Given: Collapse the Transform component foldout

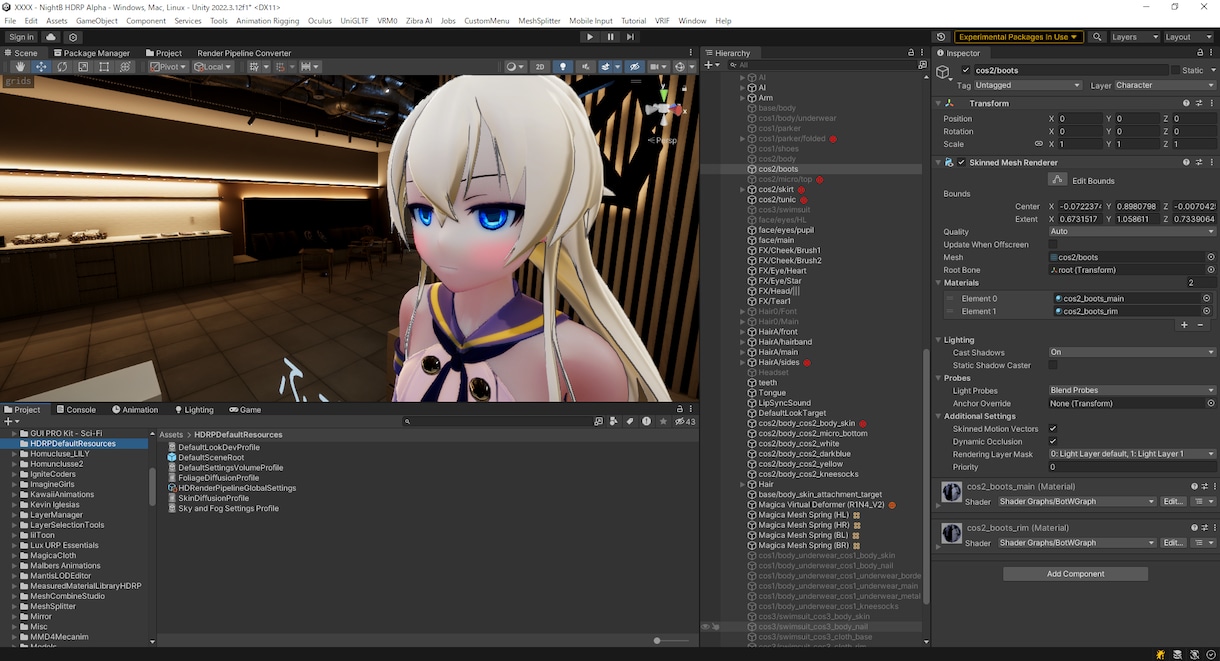Looking at the screenshot, I should click(x=938, y=103).
